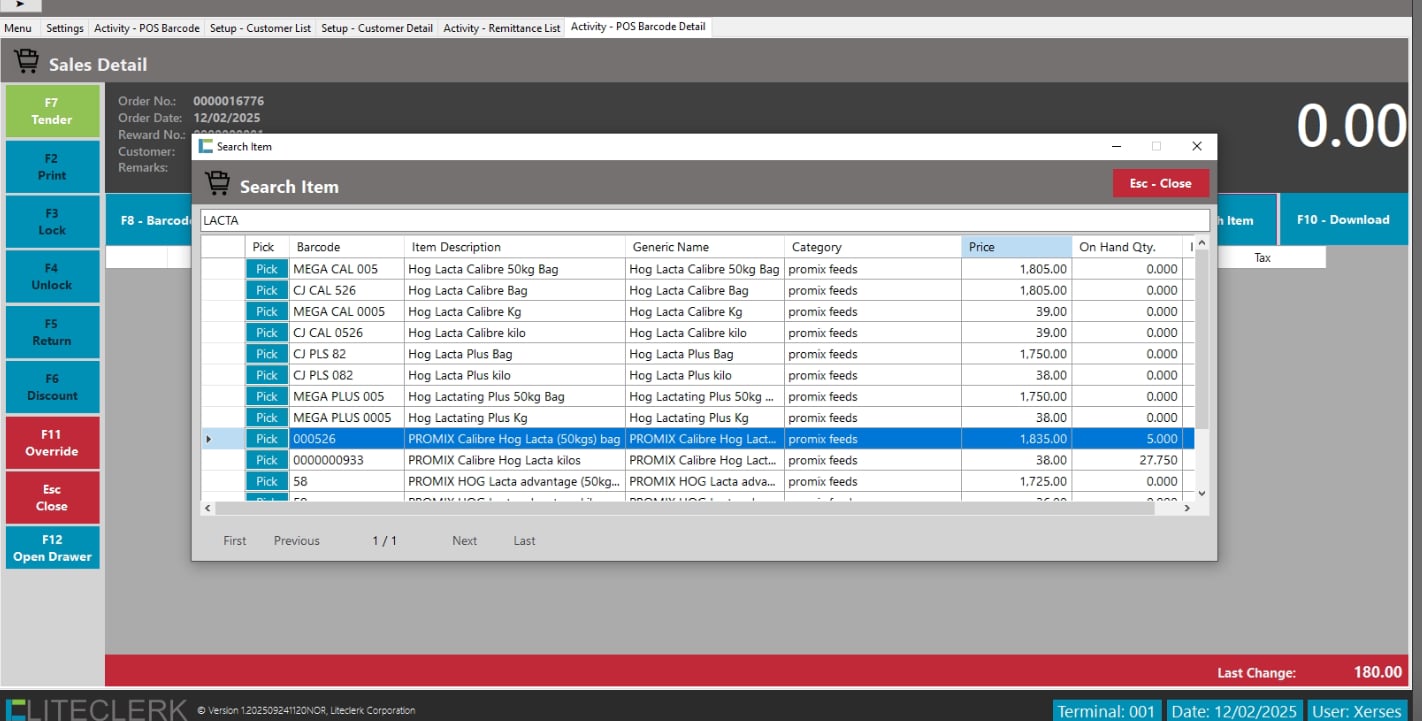
Task: Click the search text field containing LACTA
Action: point(700,220)
